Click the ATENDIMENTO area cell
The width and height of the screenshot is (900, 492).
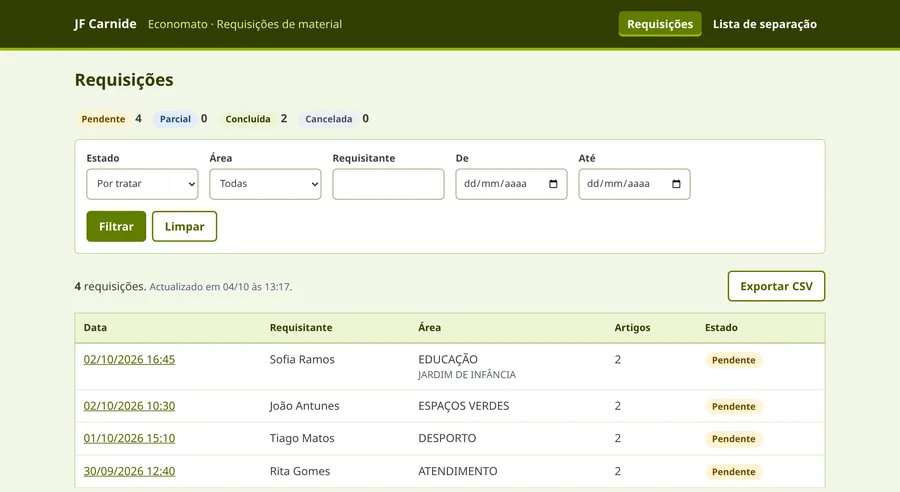[457, 471]
